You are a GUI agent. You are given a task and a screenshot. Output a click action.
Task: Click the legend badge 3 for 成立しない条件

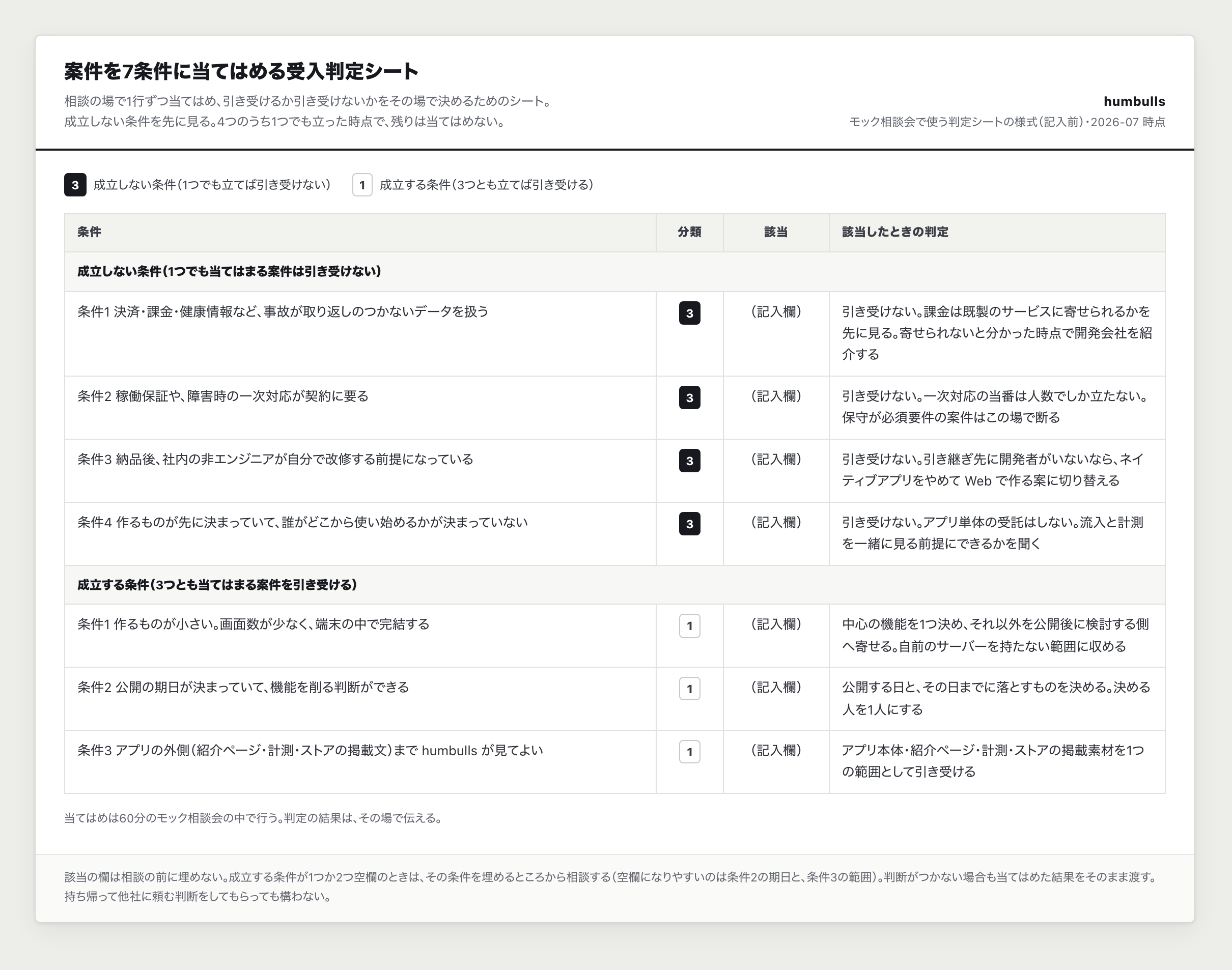75,185
